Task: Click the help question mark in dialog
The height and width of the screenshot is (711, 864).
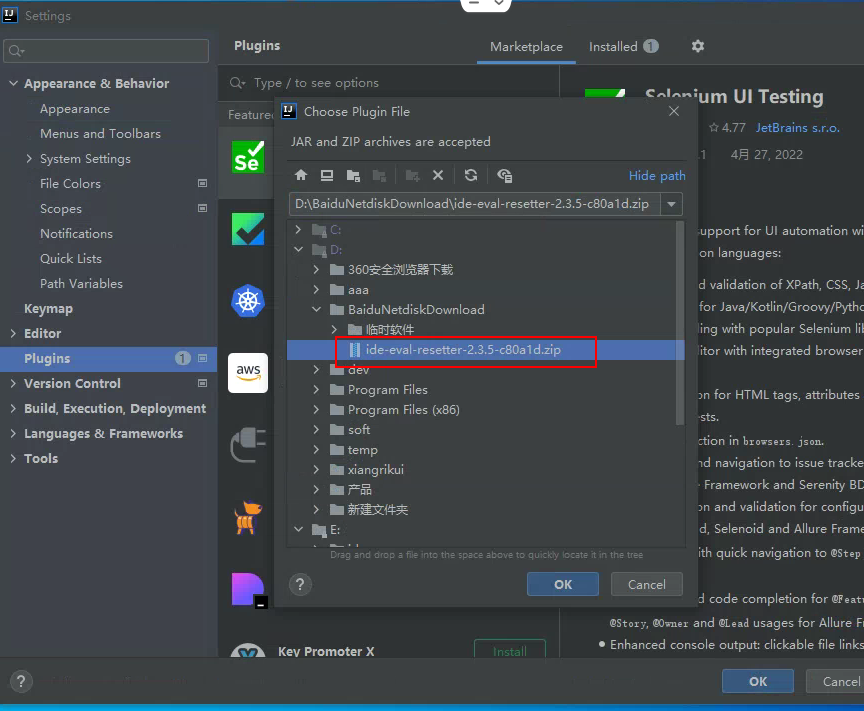Action: point(299,585)
